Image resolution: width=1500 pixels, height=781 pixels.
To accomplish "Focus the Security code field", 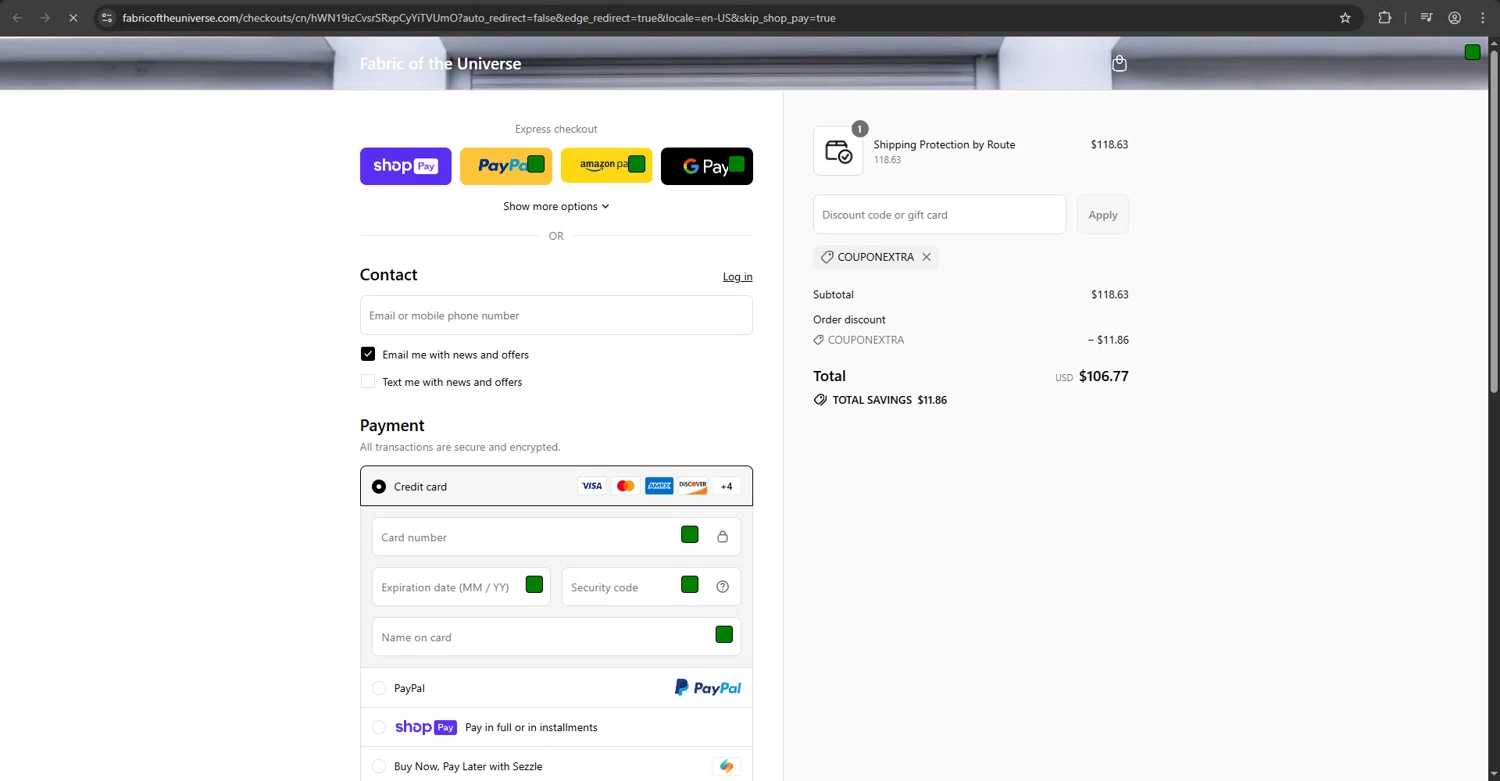I will click(651, 587).
